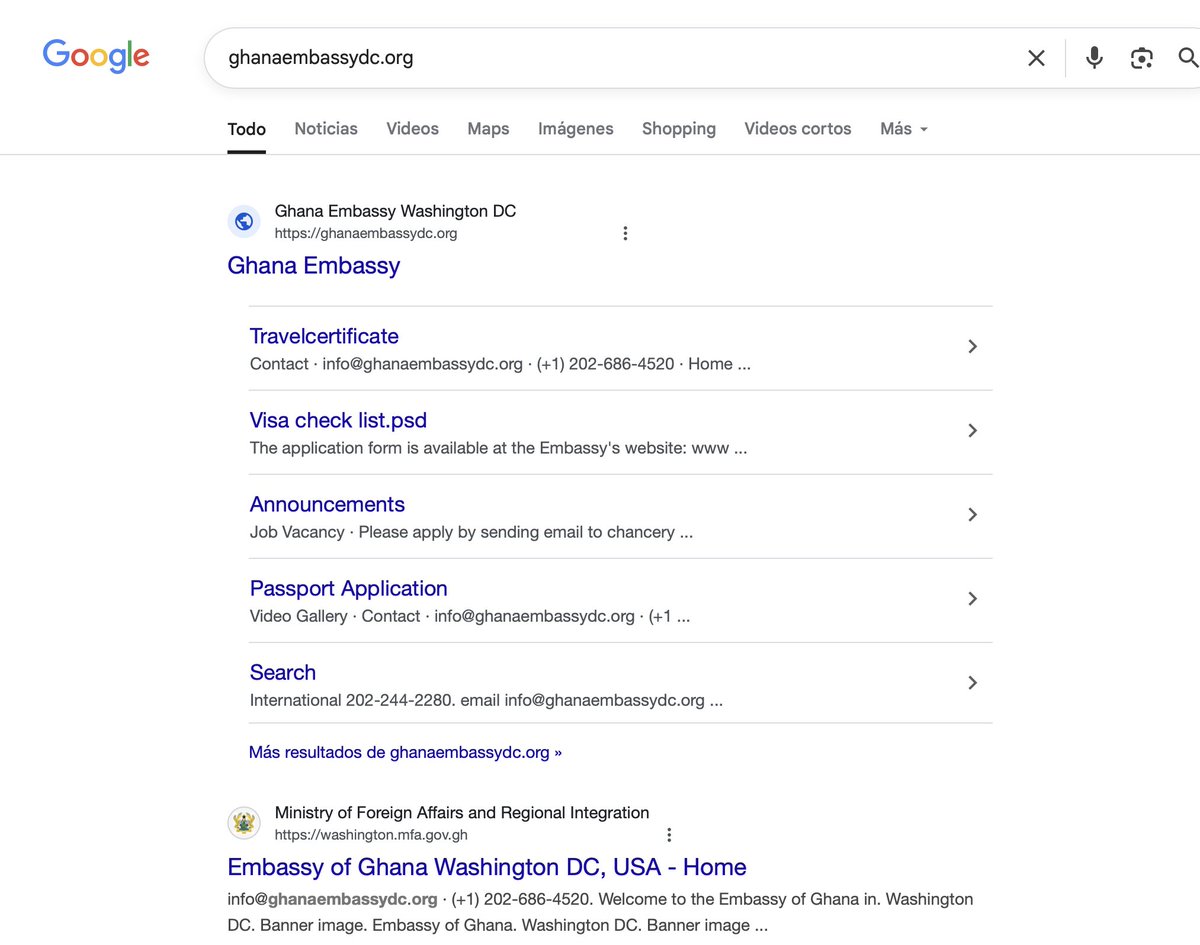This screenshot has height=945, width=1200.
Task: Switch to the Imágenes tab
Action: [x=576, y=129]
